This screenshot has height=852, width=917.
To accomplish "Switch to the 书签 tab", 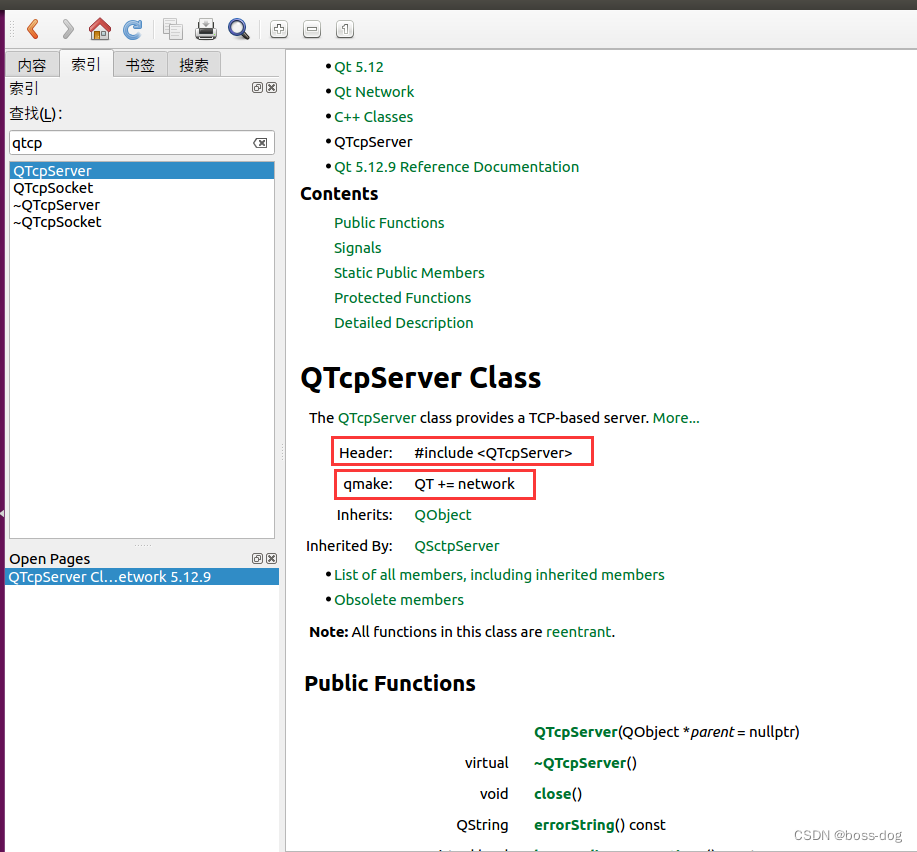I will [x=140, y=64].
